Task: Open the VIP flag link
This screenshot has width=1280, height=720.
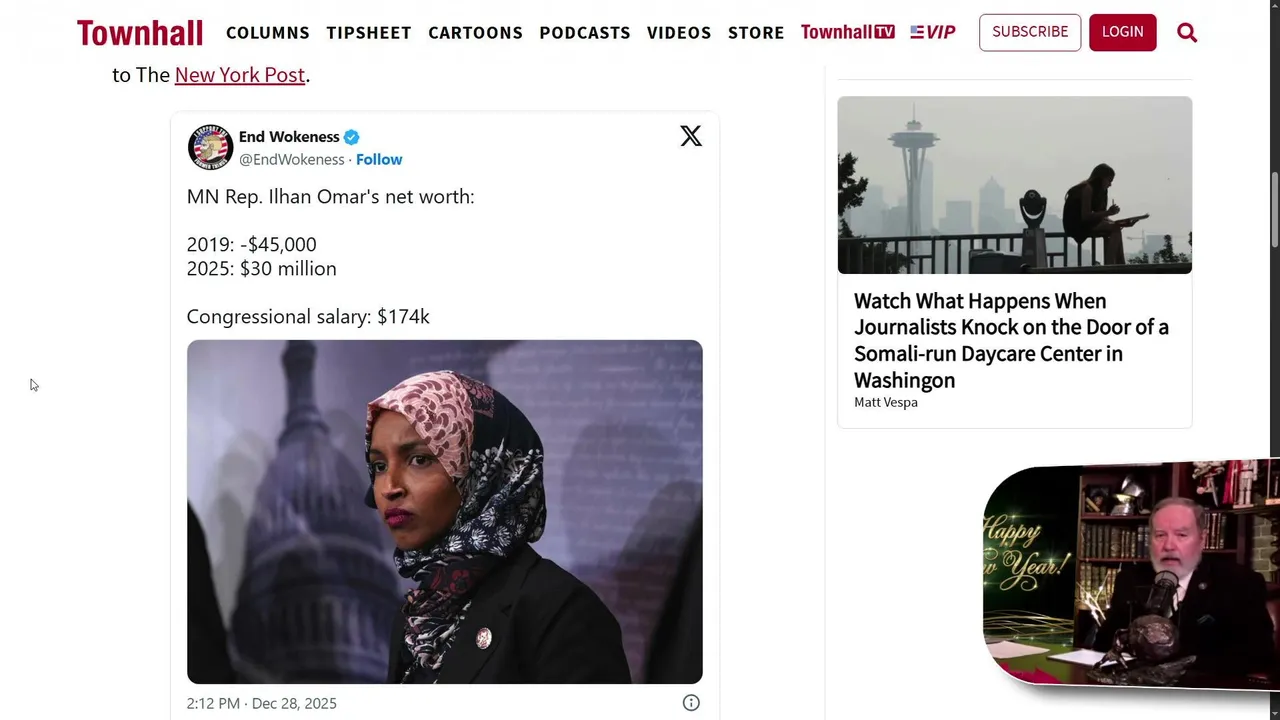Action: click(933, 32)
